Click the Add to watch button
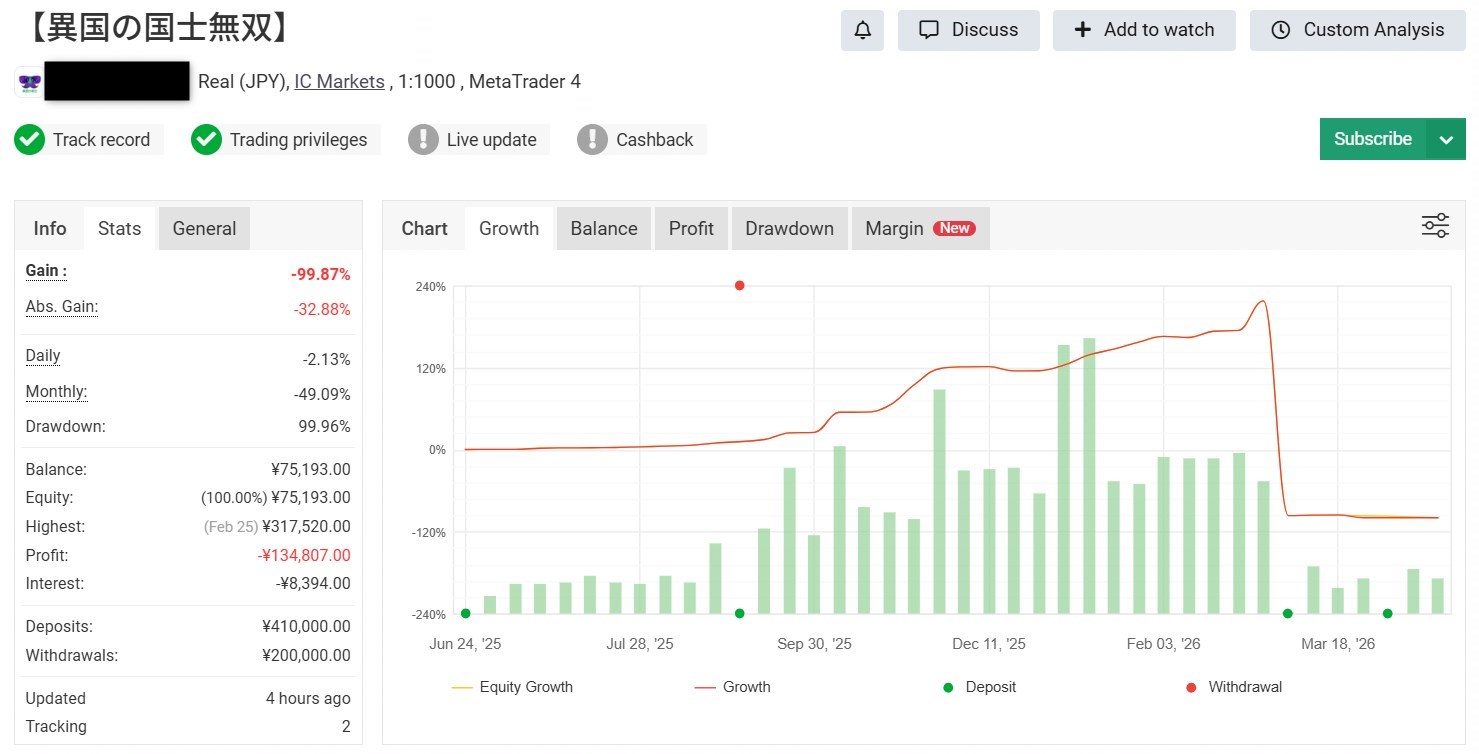The height and width of the screenshot is (754, 1479). point(1144,30)
